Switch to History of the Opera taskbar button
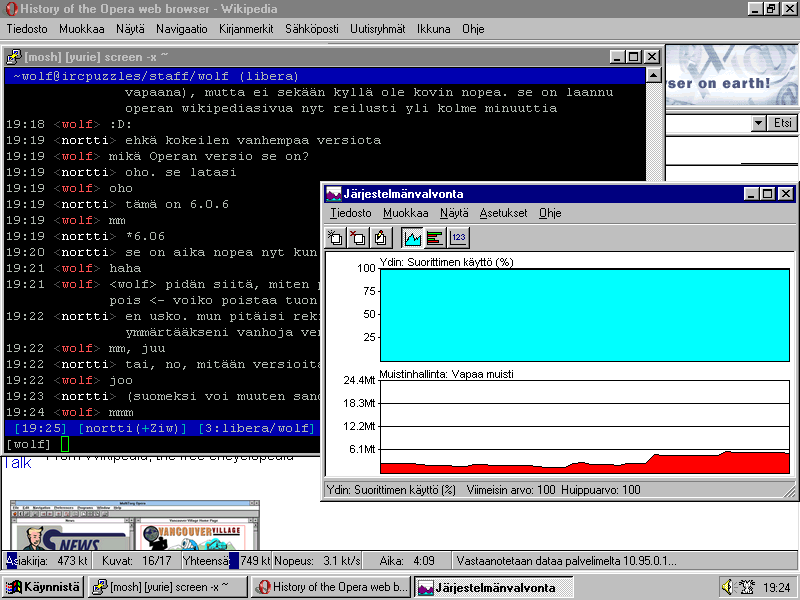Screen dimensions: 800x600 point(331,587)
